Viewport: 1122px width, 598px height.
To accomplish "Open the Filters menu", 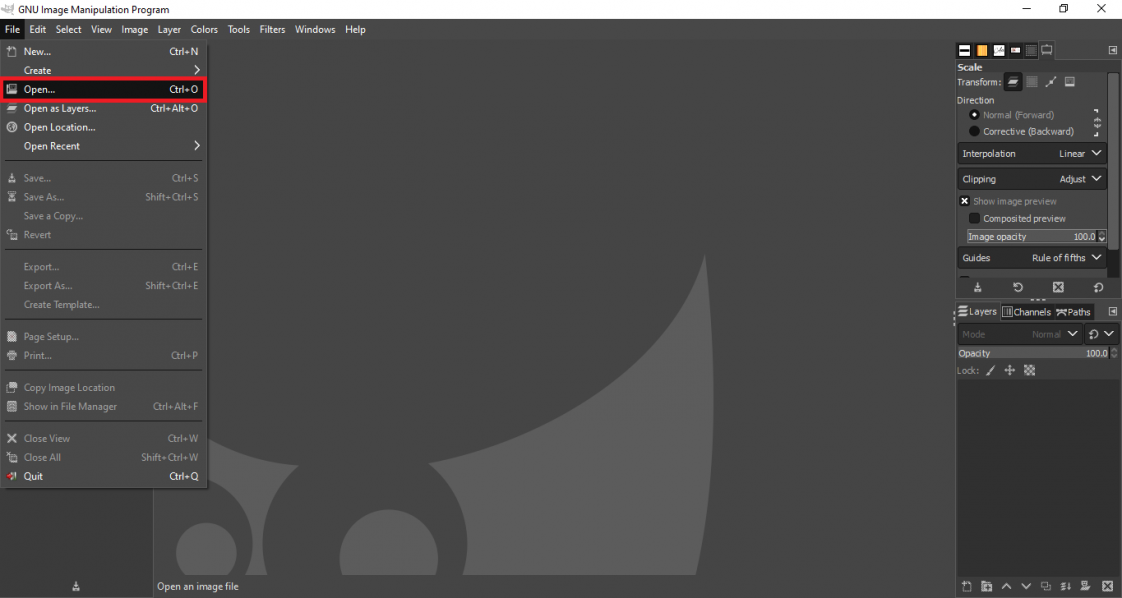I will (x=272, y=29).
